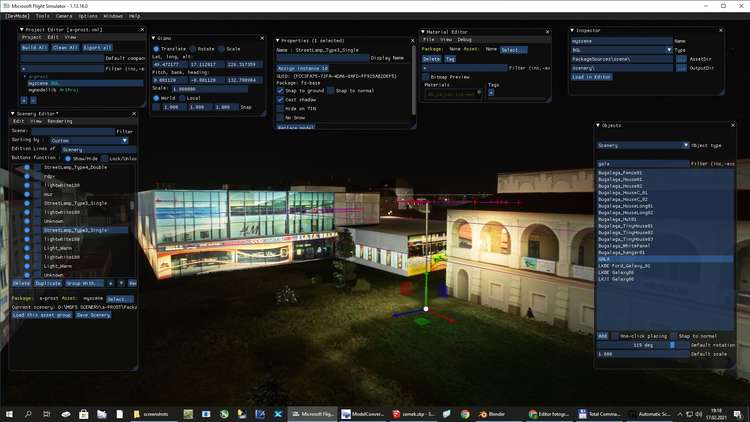Collapse the Properties panel triangle
This screenshot has height=422, width=750.
coord(277,41)
